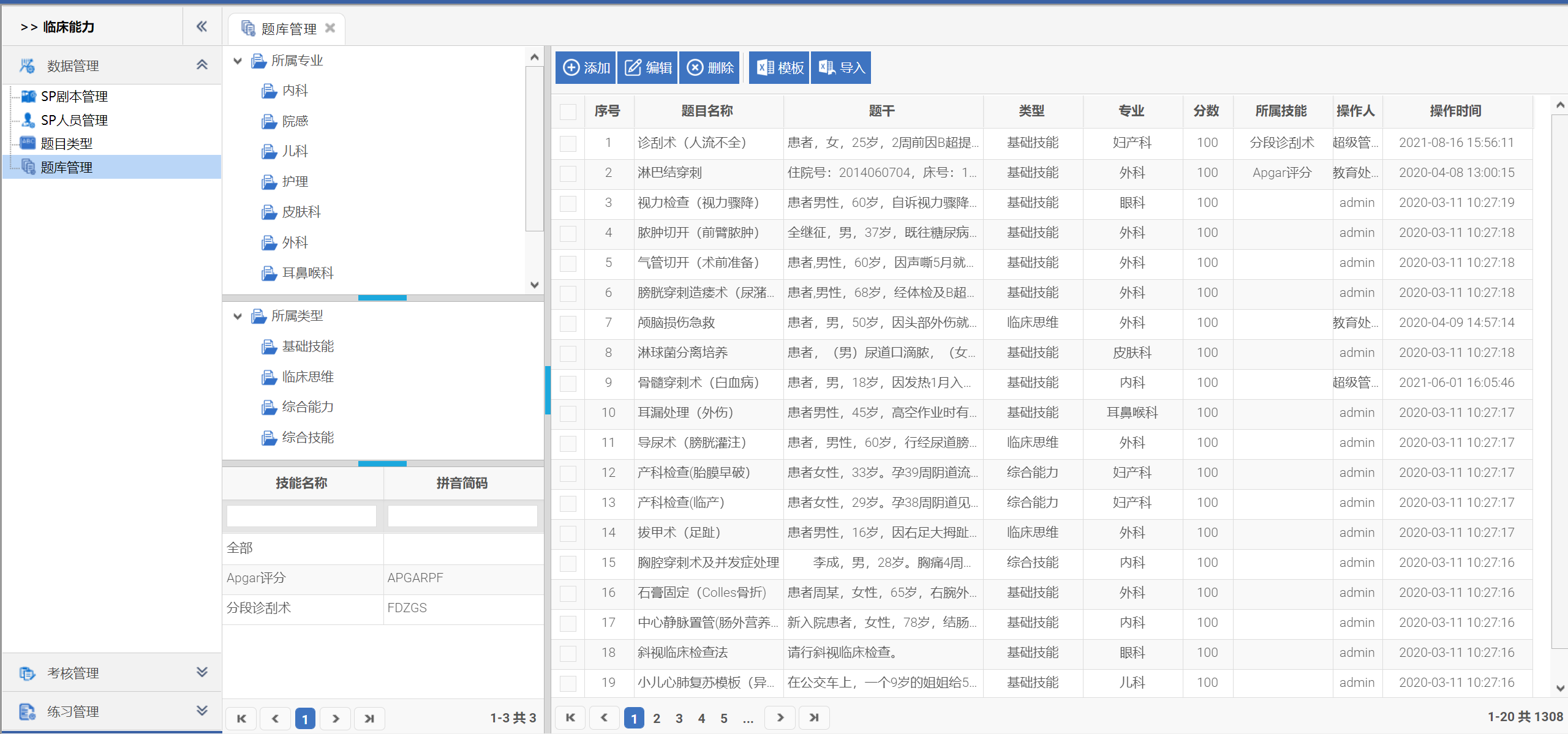Viewport: 1568px width, 734px height.
Task: Click the question table scroll-down arrow
Action: click(x=1559, y=688)
